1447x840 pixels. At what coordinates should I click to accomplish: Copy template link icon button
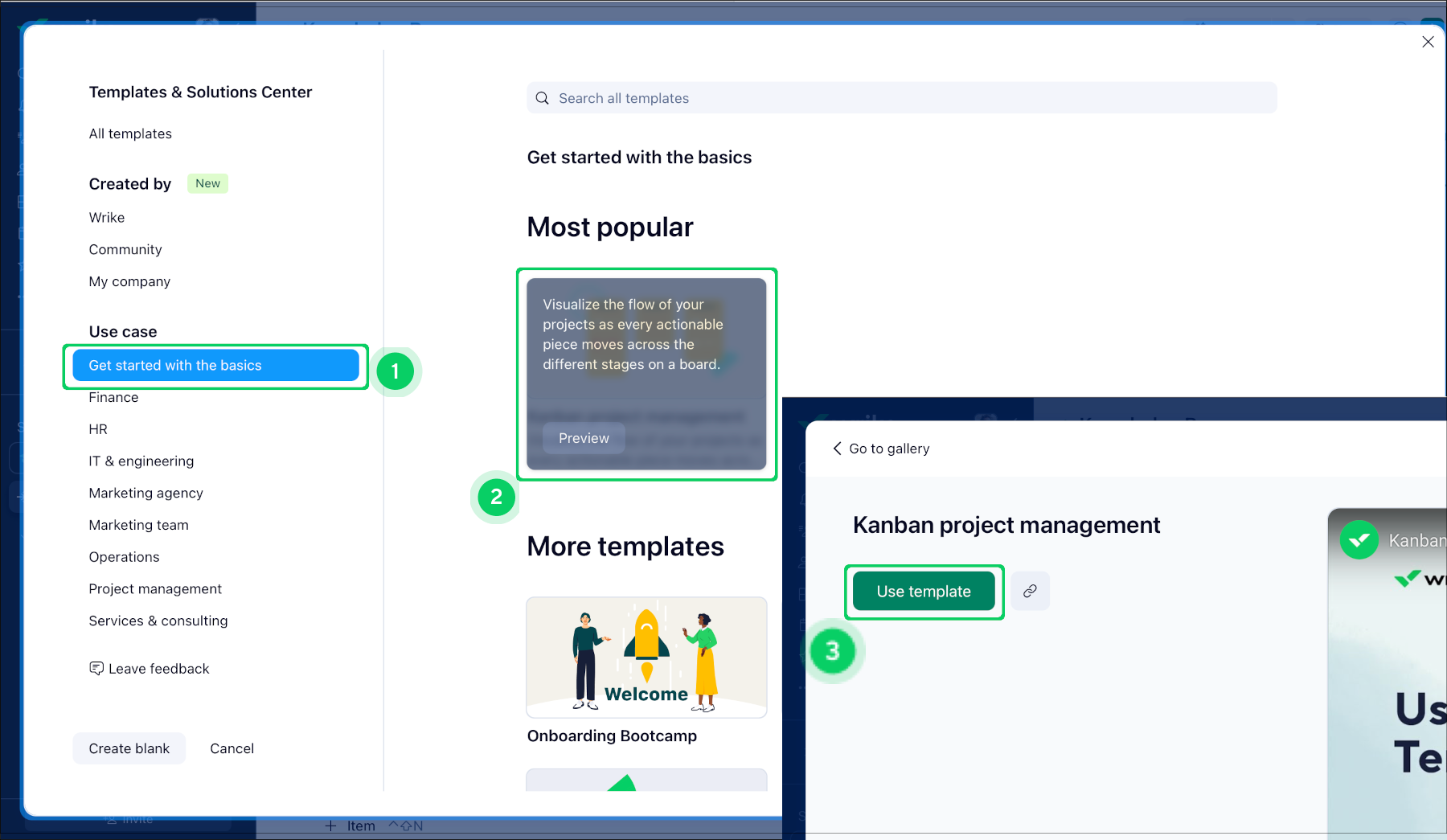click(1030, 591)
